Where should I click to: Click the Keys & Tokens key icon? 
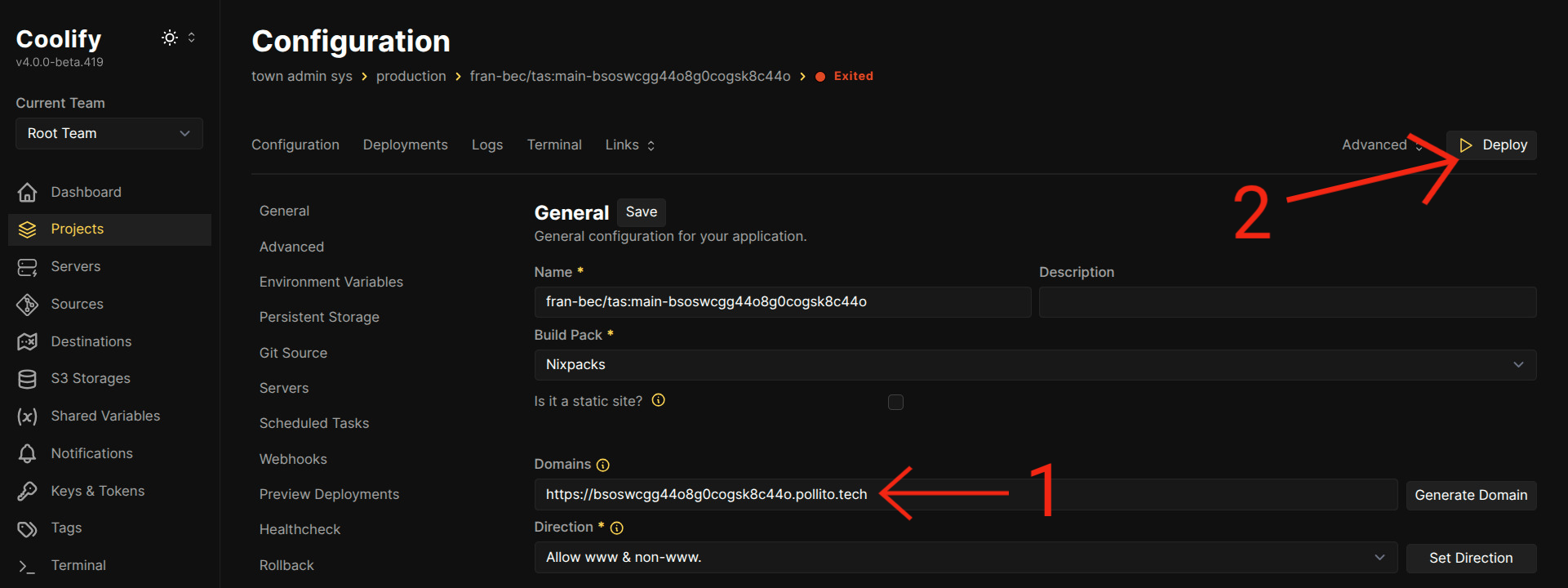27,491
